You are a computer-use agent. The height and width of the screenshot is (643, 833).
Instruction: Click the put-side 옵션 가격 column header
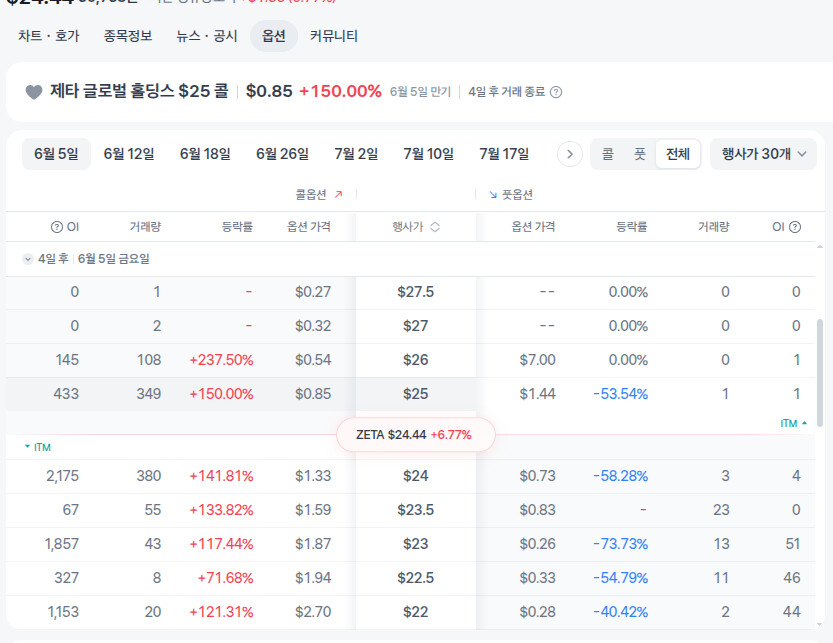click(x=533, y=227)
